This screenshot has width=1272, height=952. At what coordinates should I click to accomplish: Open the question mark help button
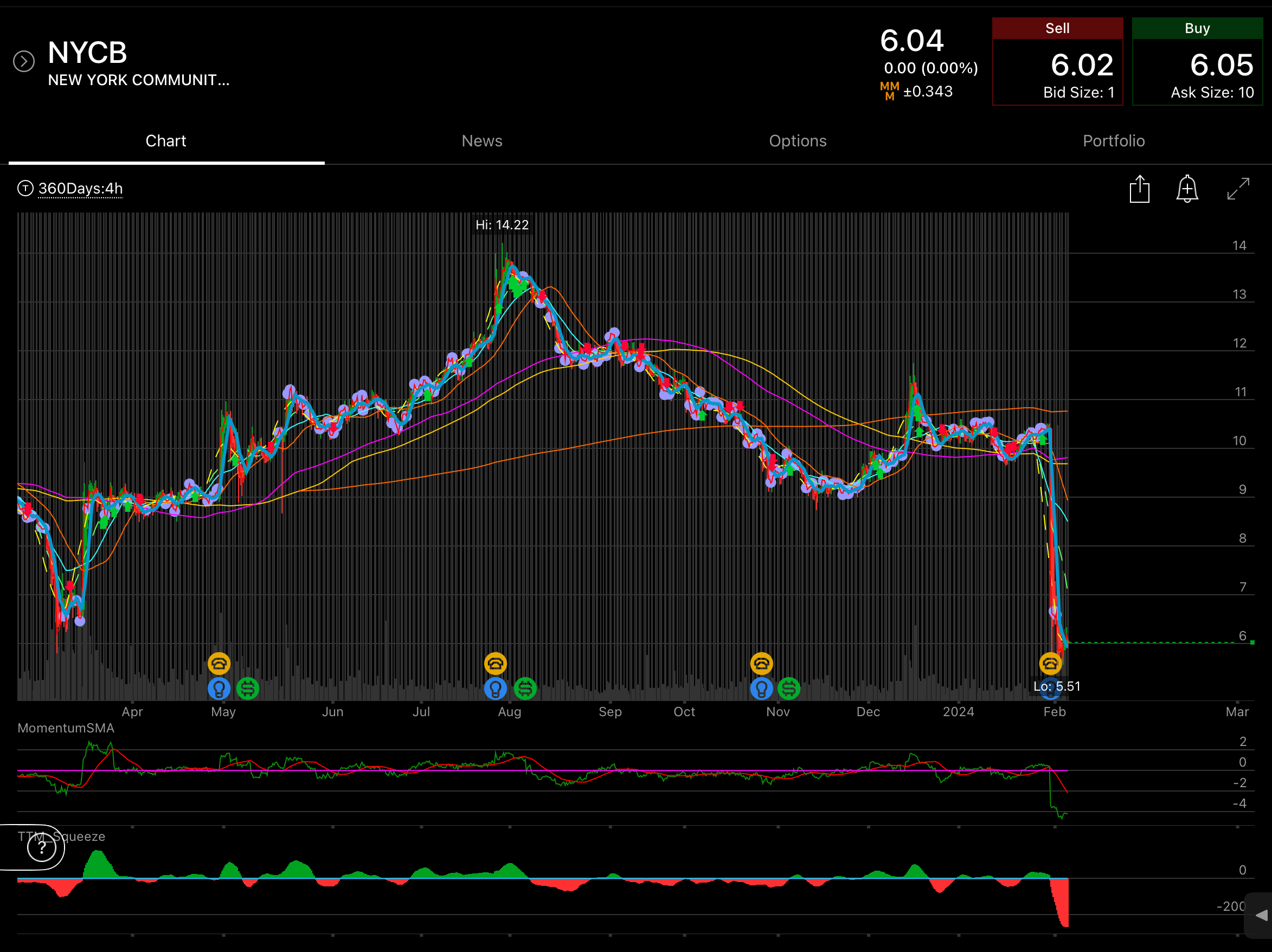pyautogui.click(x=42, y=847)
